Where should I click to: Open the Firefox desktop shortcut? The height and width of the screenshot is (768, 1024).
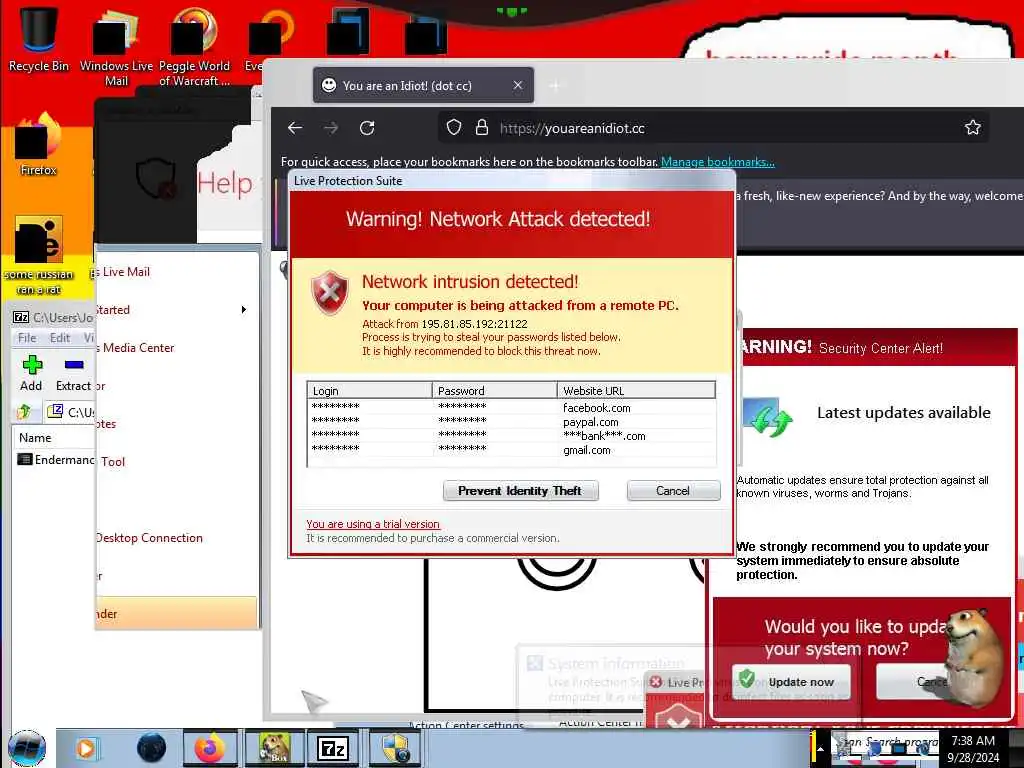(38, 145)
